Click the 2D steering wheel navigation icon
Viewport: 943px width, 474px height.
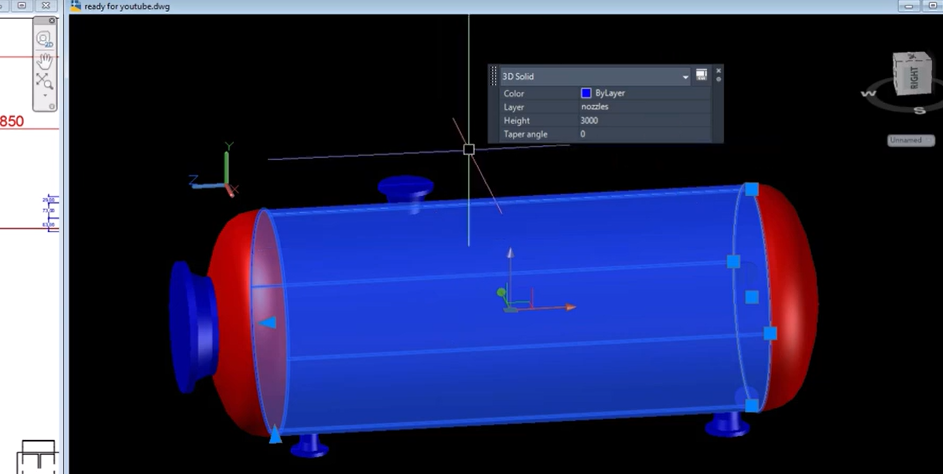point(44,39)
